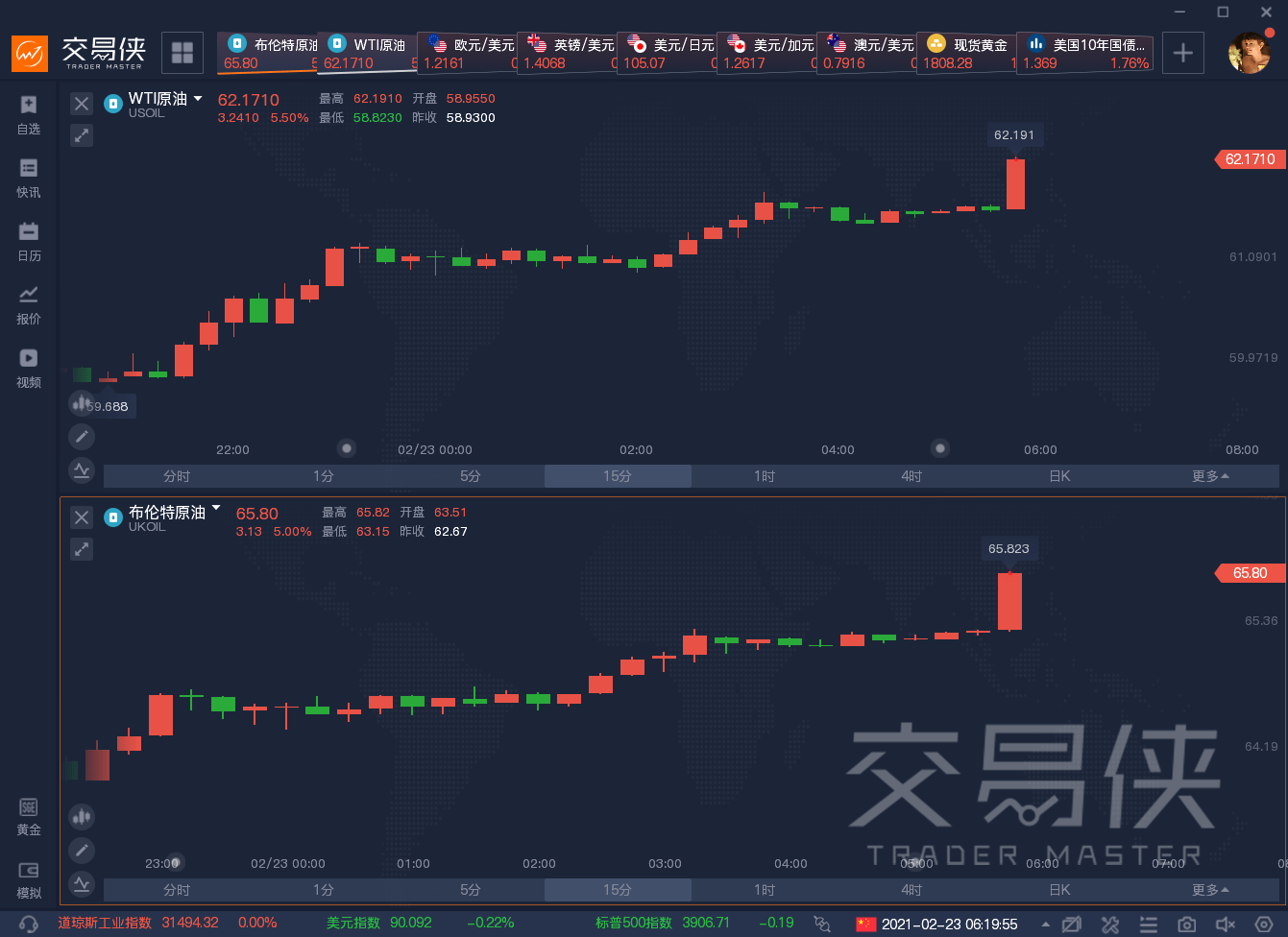
Task: Click the event marker near 05:00 on WTI timeline
Action: 941,447
